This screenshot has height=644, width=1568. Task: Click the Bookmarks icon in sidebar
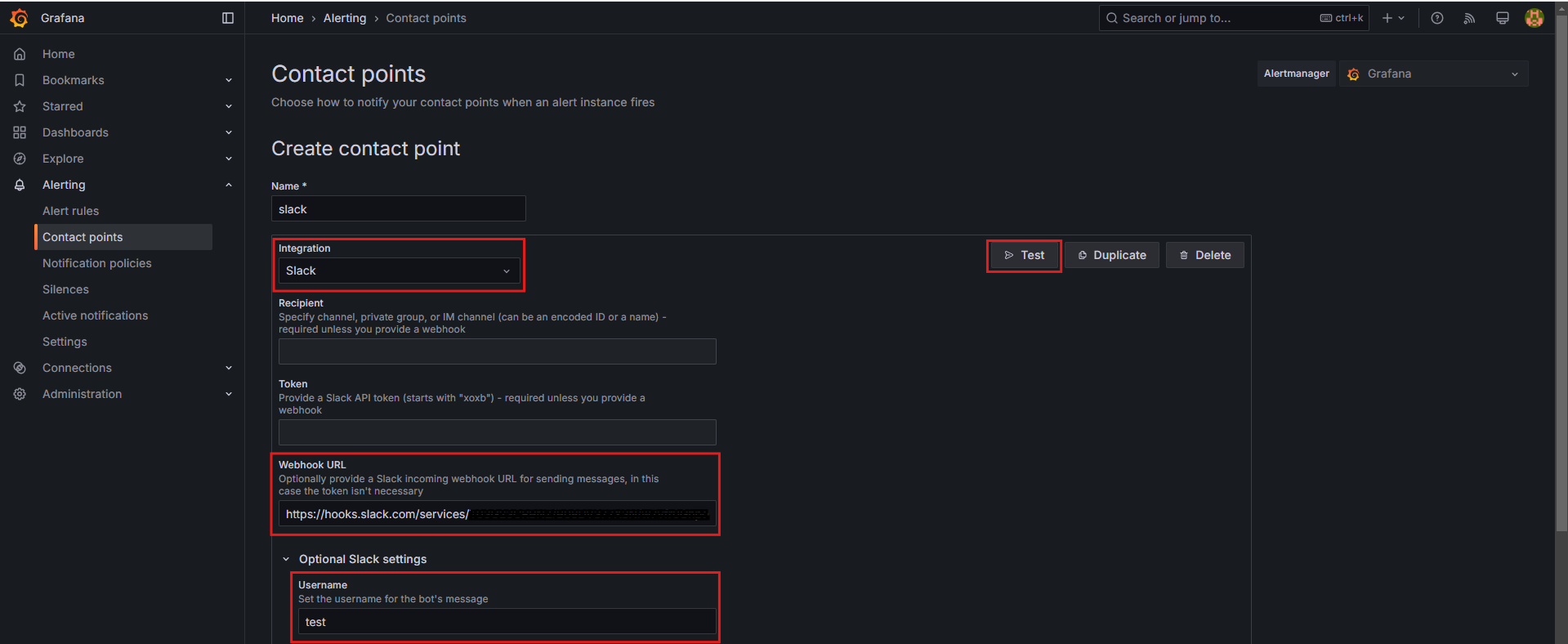20,80
